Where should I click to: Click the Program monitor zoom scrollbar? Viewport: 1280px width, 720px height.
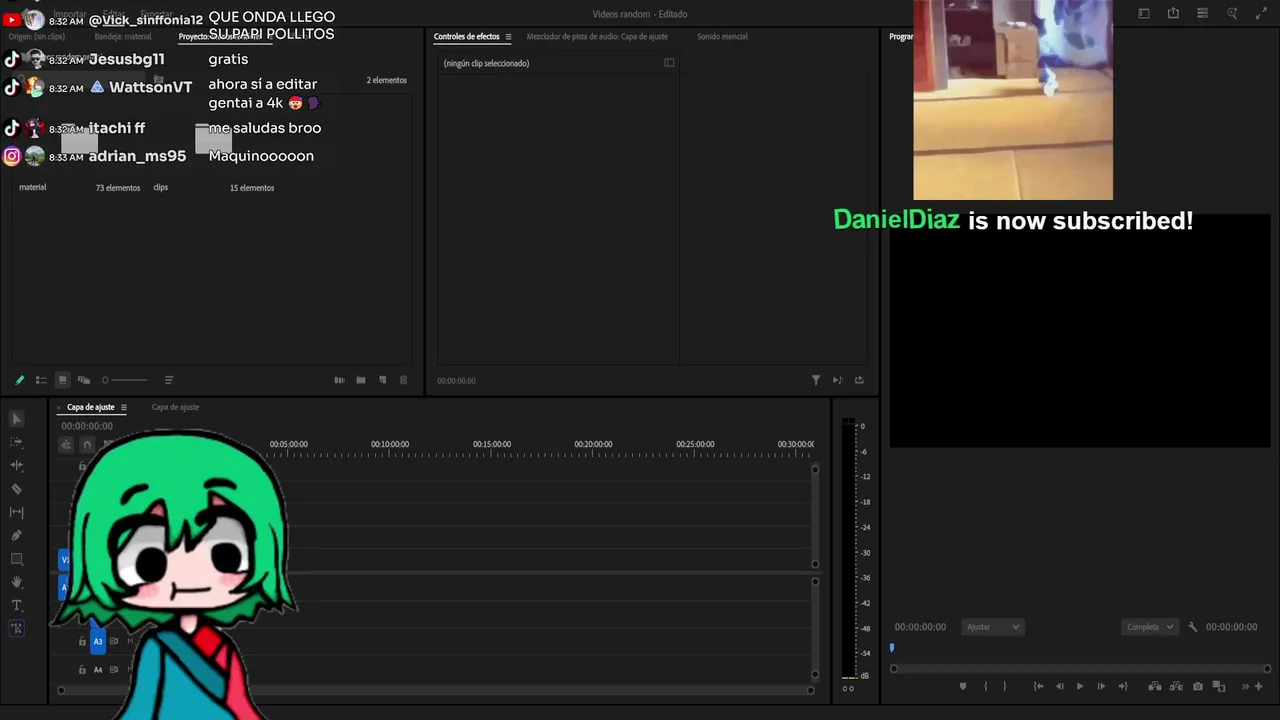(1080, 669)
